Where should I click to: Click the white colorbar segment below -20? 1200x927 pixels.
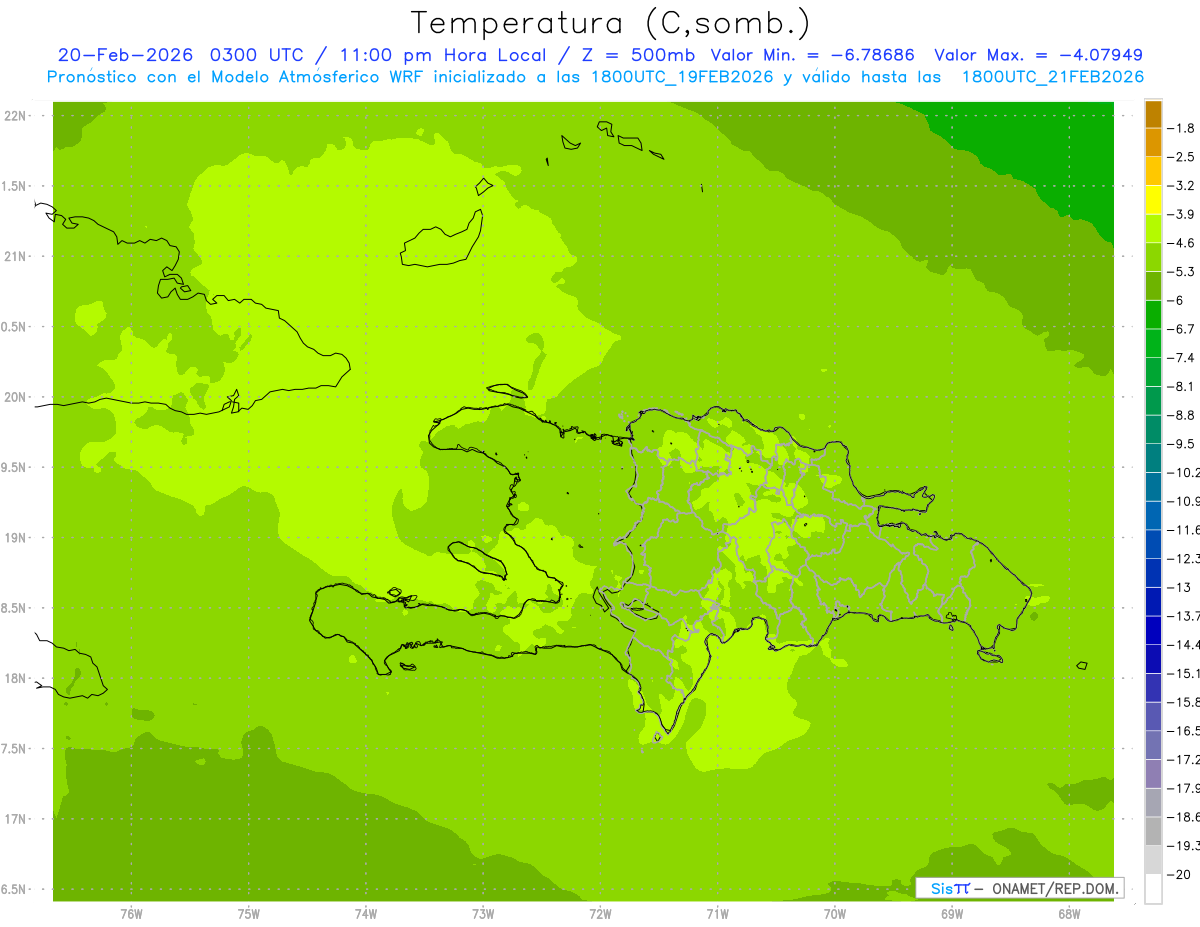[1153, 889]
